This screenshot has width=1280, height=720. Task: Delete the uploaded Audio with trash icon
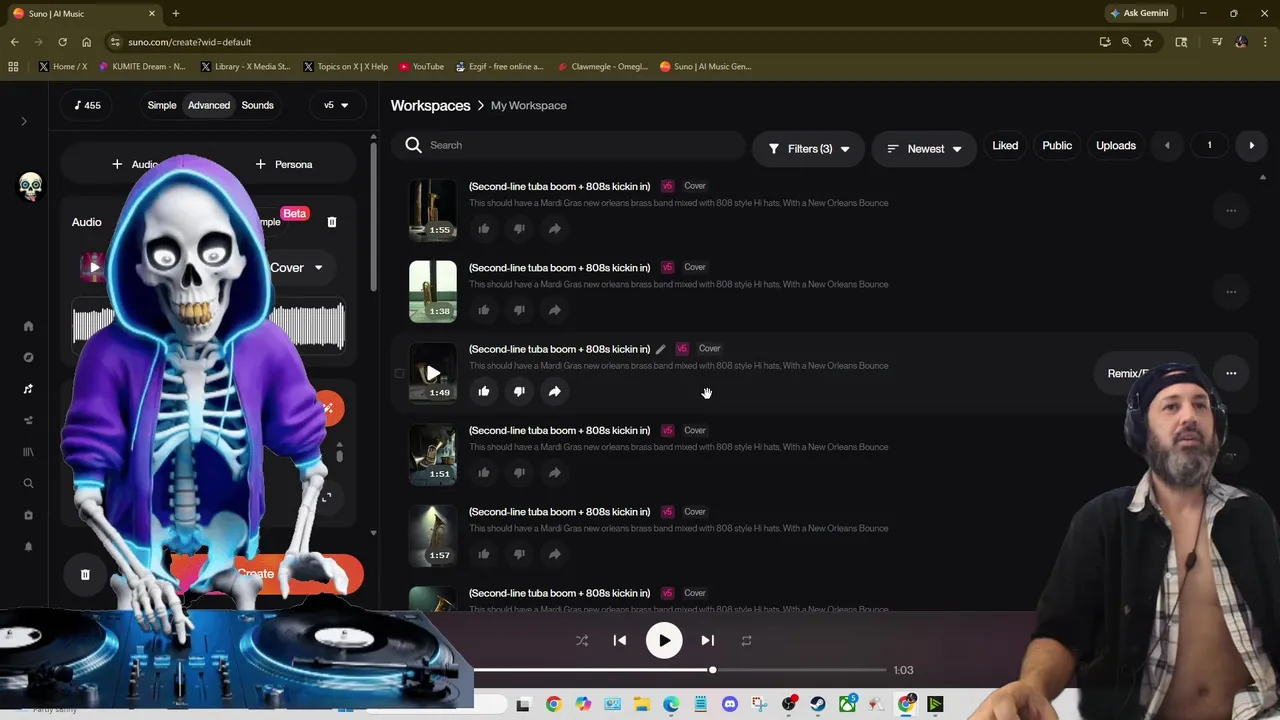pyautogui.click(x=332, y=222)
